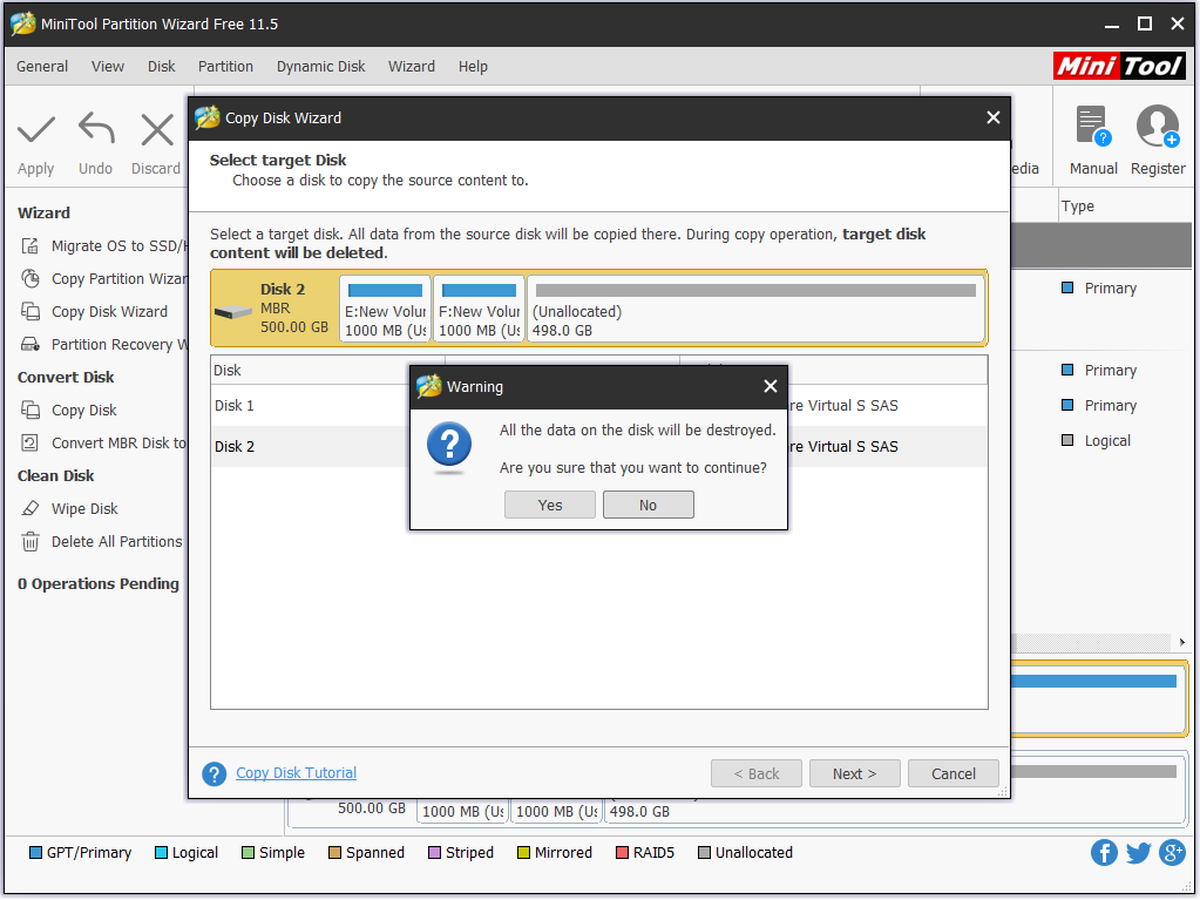Viewport: 1200px width, 900px height.
Task: Click the Next > button
Action: [855, 774]
